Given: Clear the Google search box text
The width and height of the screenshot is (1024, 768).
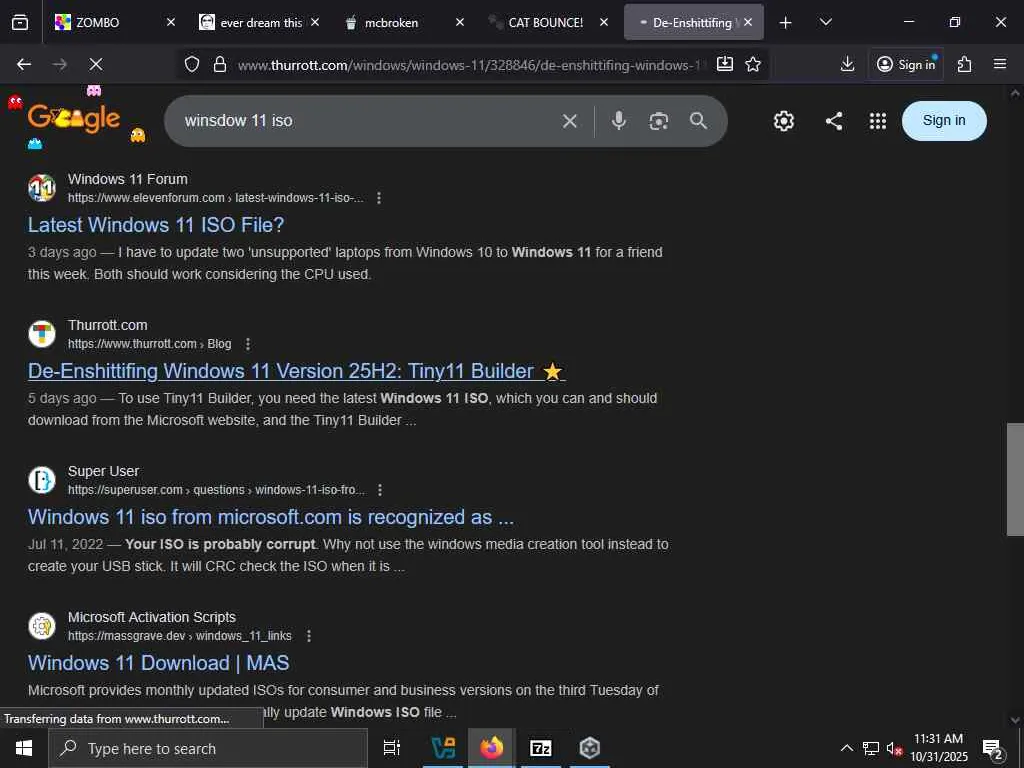Looking at the screenshot, I should pyautogui.click(x=569, y=121).
